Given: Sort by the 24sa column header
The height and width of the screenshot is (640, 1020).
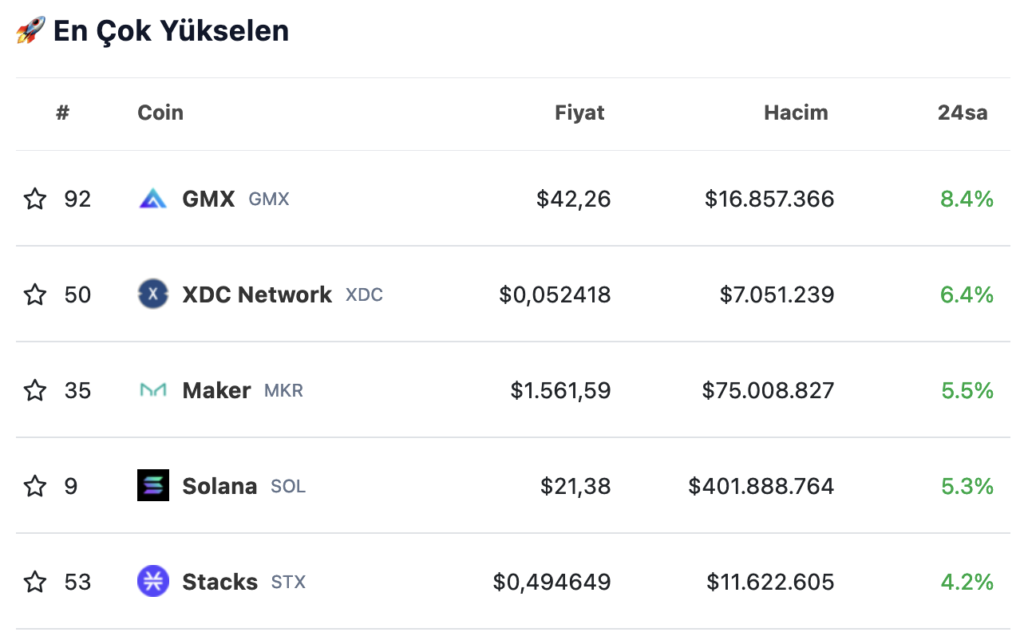Looking at the screenshot, I should [962, 113].
